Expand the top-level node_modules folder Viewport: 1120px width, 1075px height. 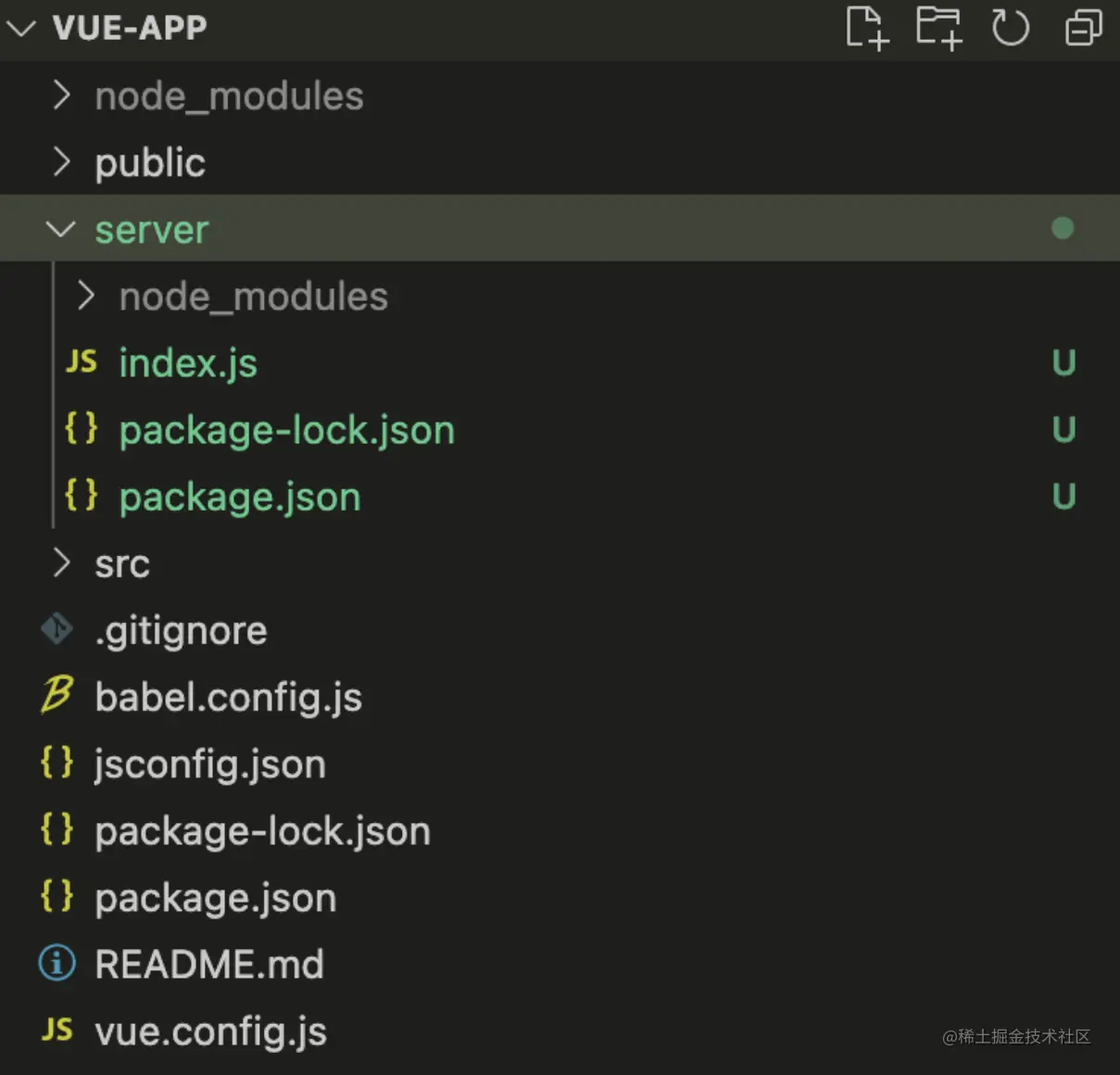[61, 95]
